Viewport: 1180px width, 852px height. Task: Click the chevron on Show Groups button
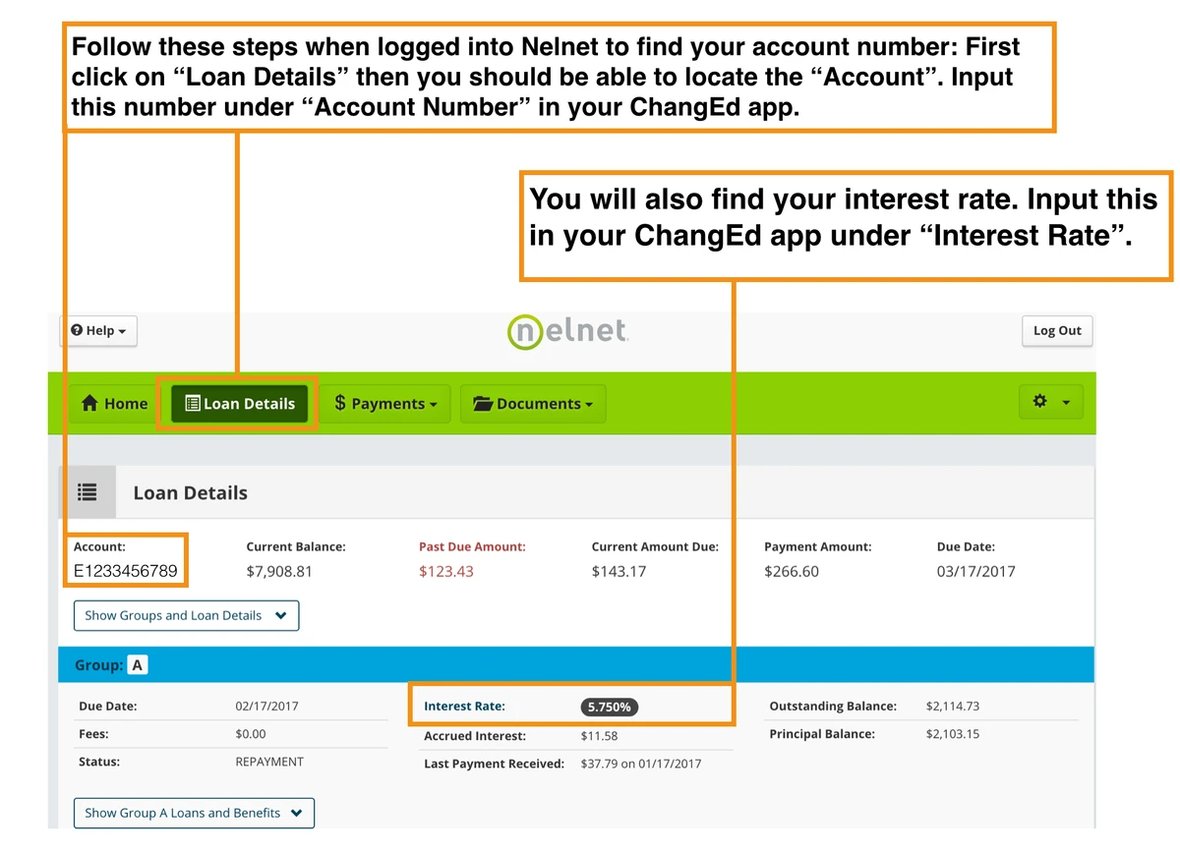click(281, 616)
